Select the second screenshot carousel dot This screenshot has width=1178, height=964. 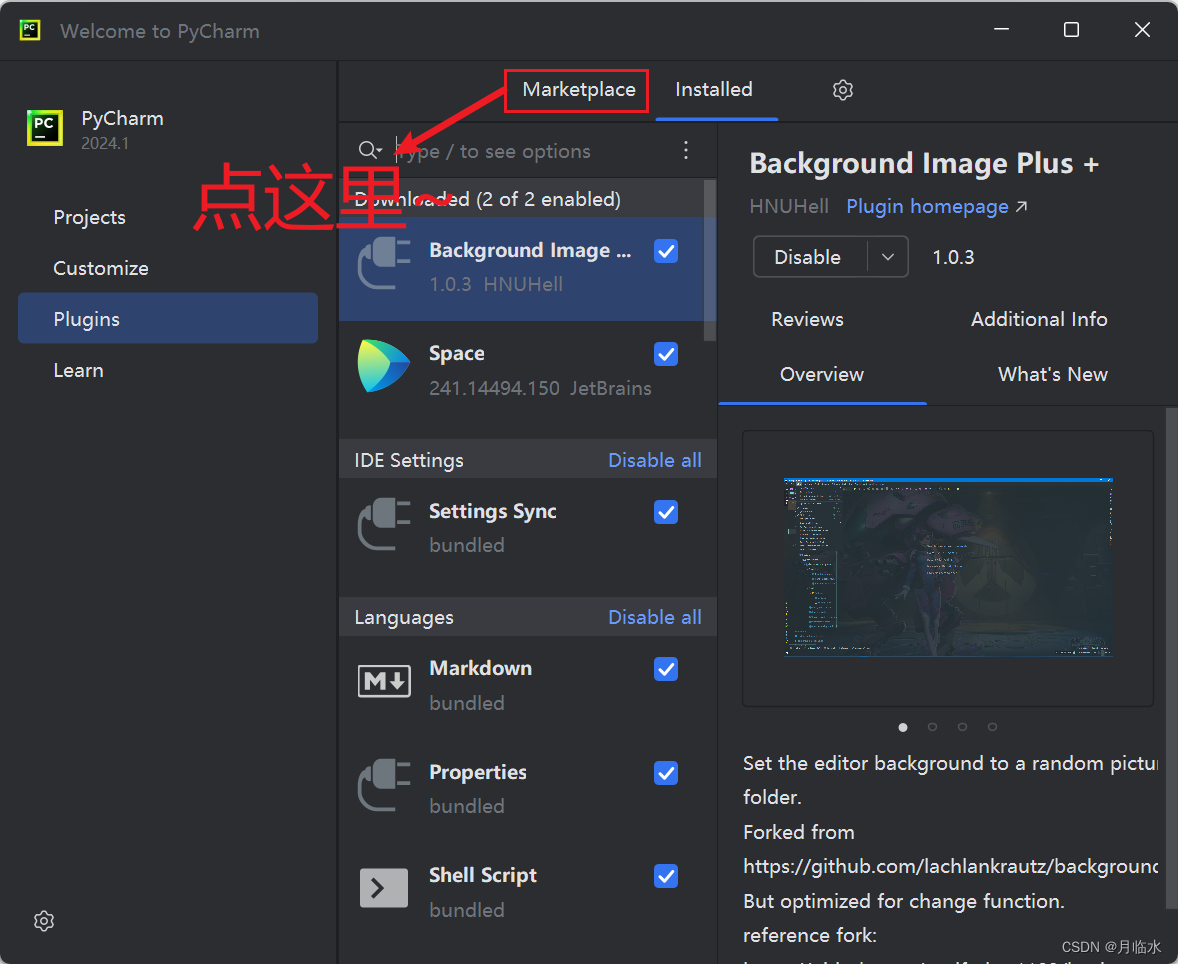tap(932, 727)
